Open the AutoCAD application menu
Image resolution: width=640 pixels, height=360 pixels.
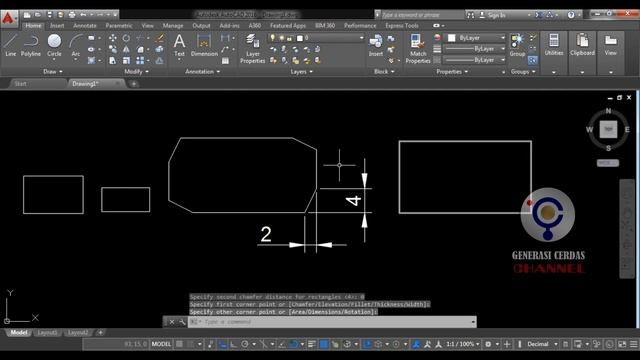click(9, 18)
